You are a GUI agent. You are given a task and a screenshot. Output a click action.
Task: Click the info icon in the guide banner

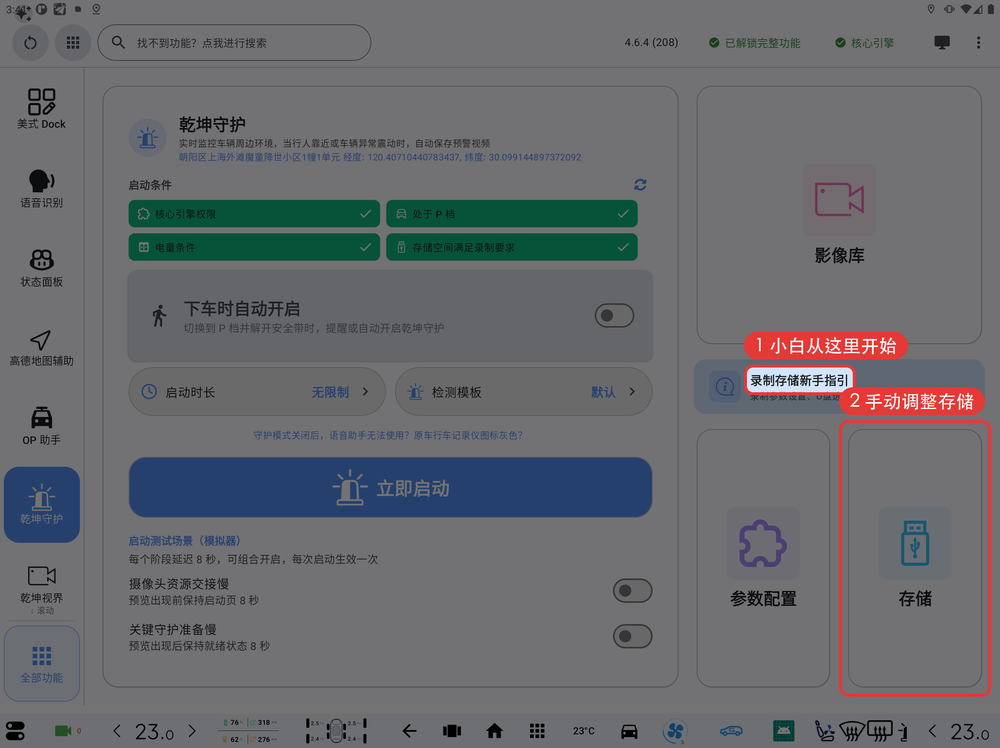point(724,386)
